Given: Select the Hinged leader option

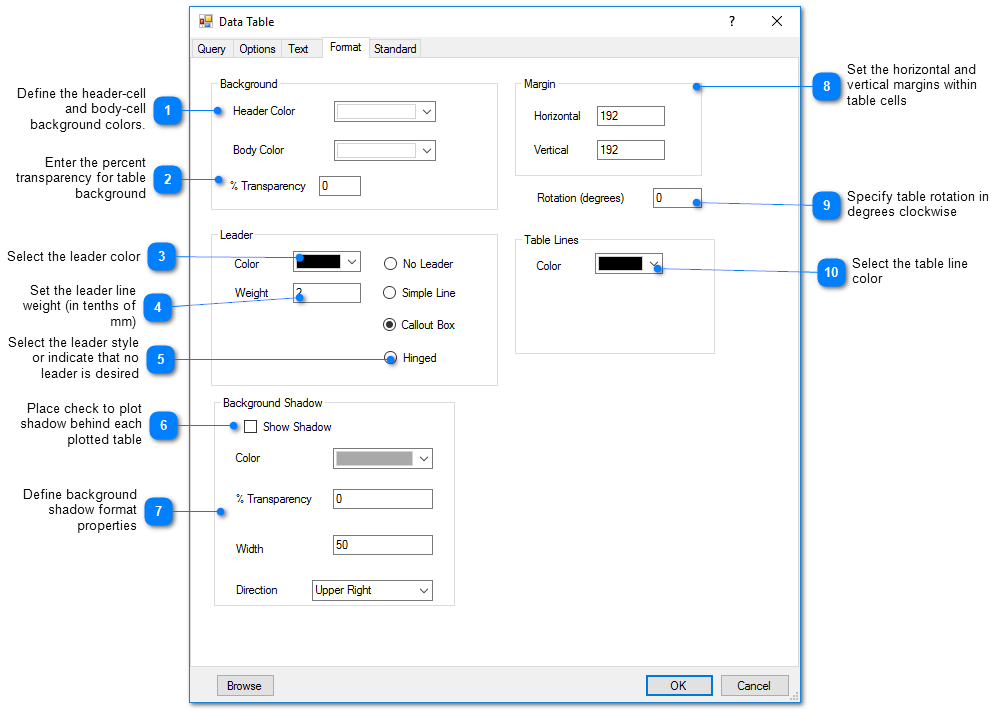Looking at the screenshot, I should coord(390,357).
